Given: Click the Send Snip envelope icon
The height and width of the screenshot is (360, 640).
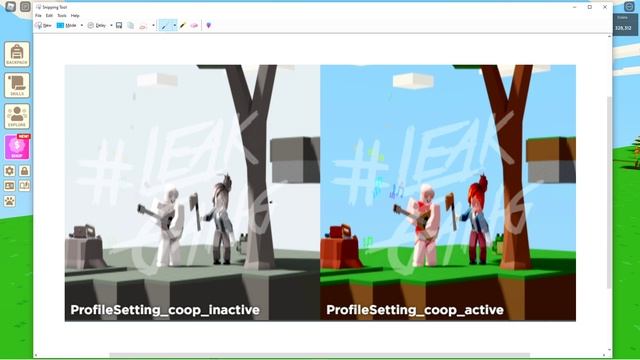Looking at the screenshot, I should [x=143, y=26].
